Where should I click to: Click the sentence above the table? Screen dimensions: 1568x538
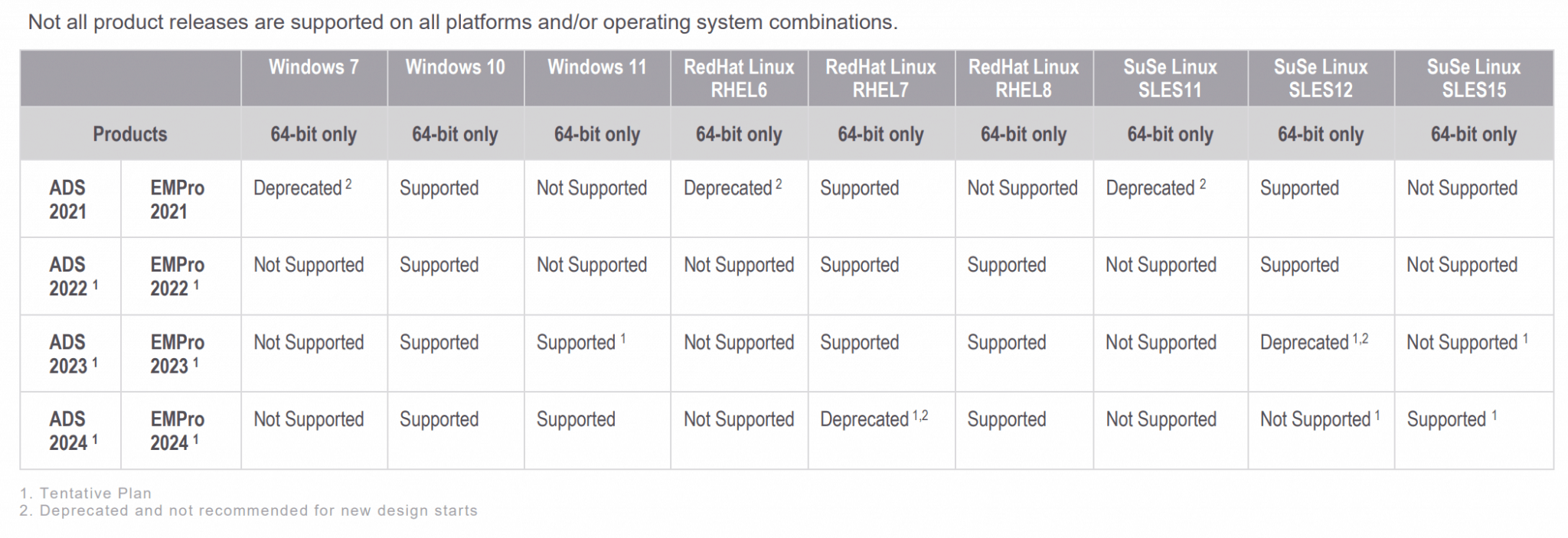(x=462, y=22)
